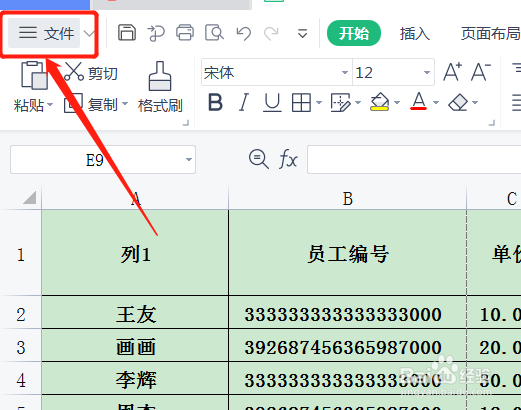Apply the red font color
This screenshot has height=410, width=521.
tap(419, 102)
